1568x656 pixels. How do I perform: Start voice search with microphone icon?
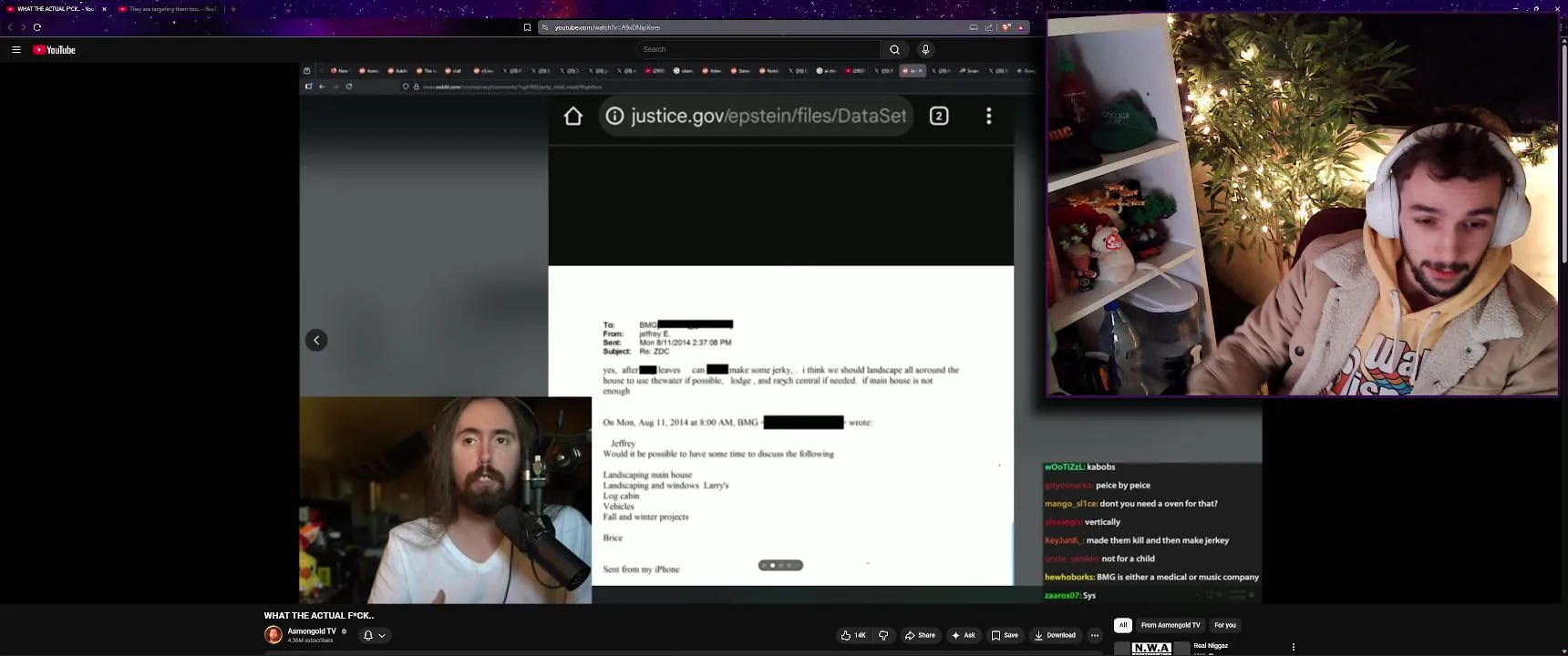tap(925, 50)
